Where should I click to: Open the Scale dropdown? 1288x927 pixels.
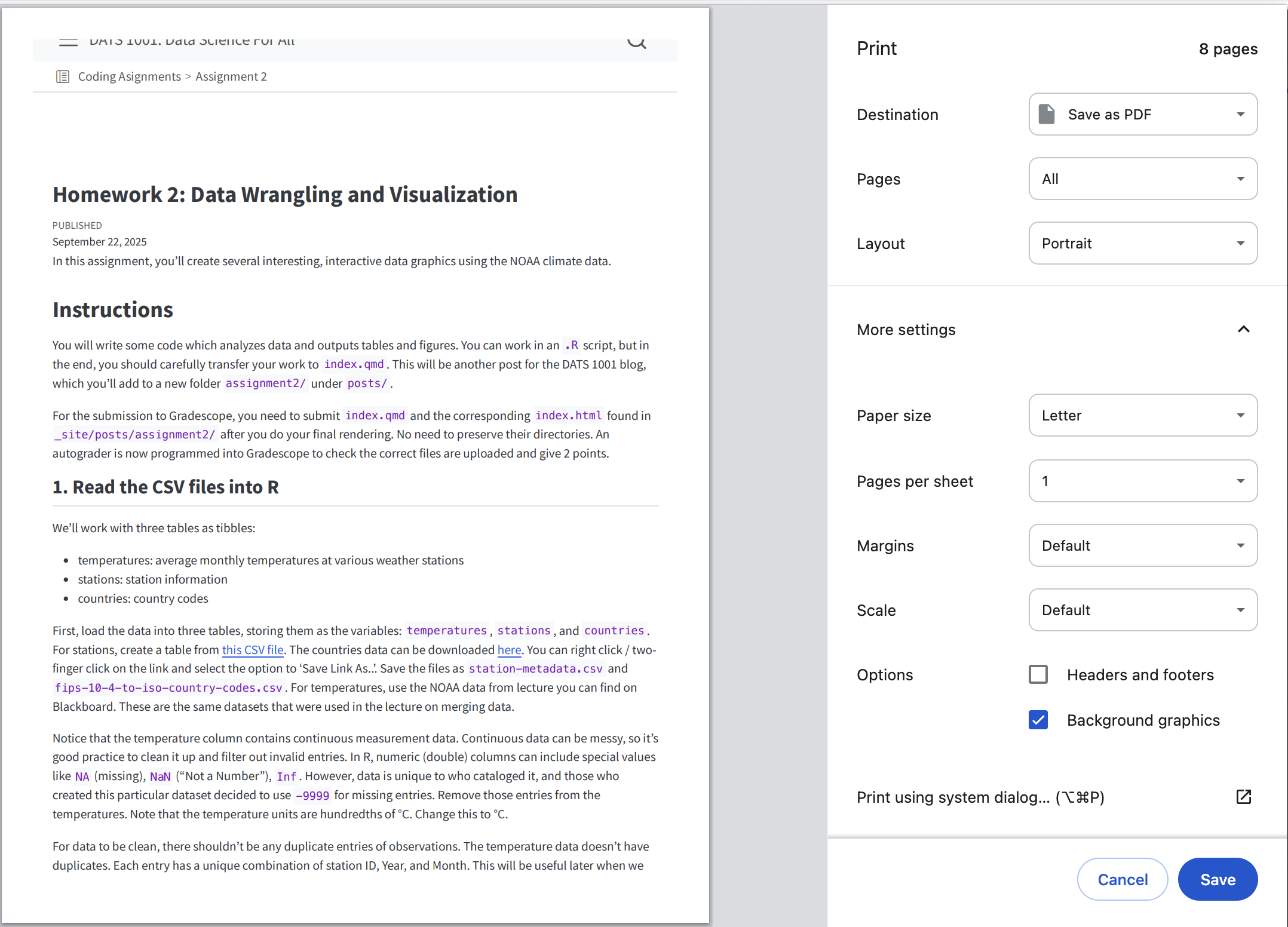tap(1142, 610)
